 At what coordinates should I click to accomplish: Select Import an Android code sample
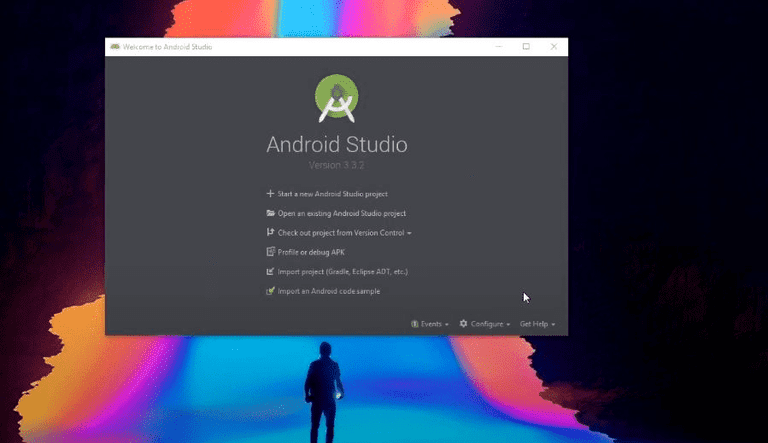click(x=328, y=291)
